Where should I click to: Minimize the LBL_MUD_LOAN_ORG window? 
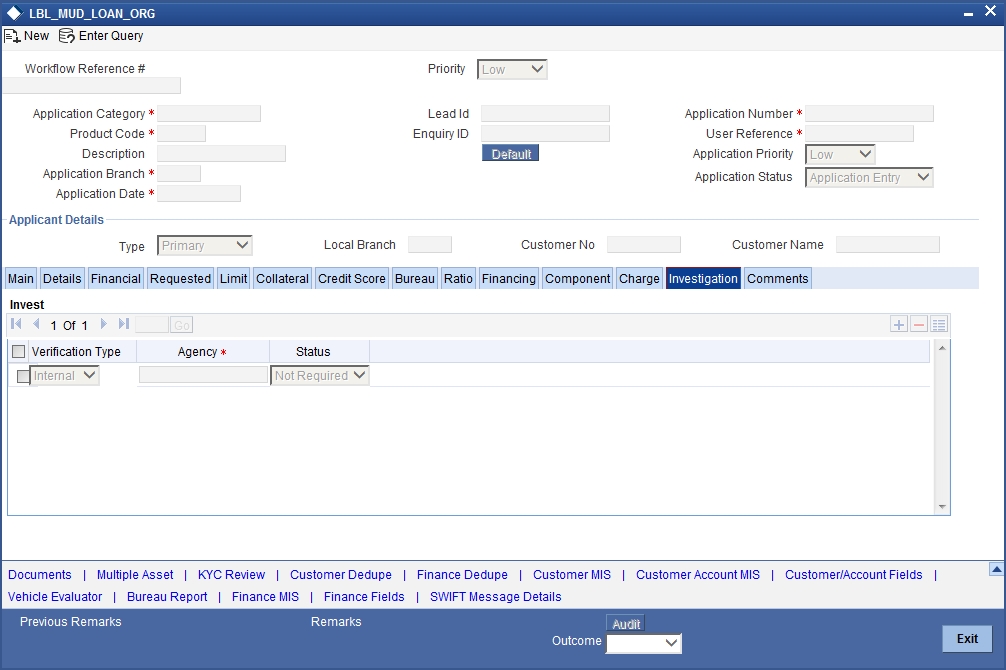coord(968,13)
